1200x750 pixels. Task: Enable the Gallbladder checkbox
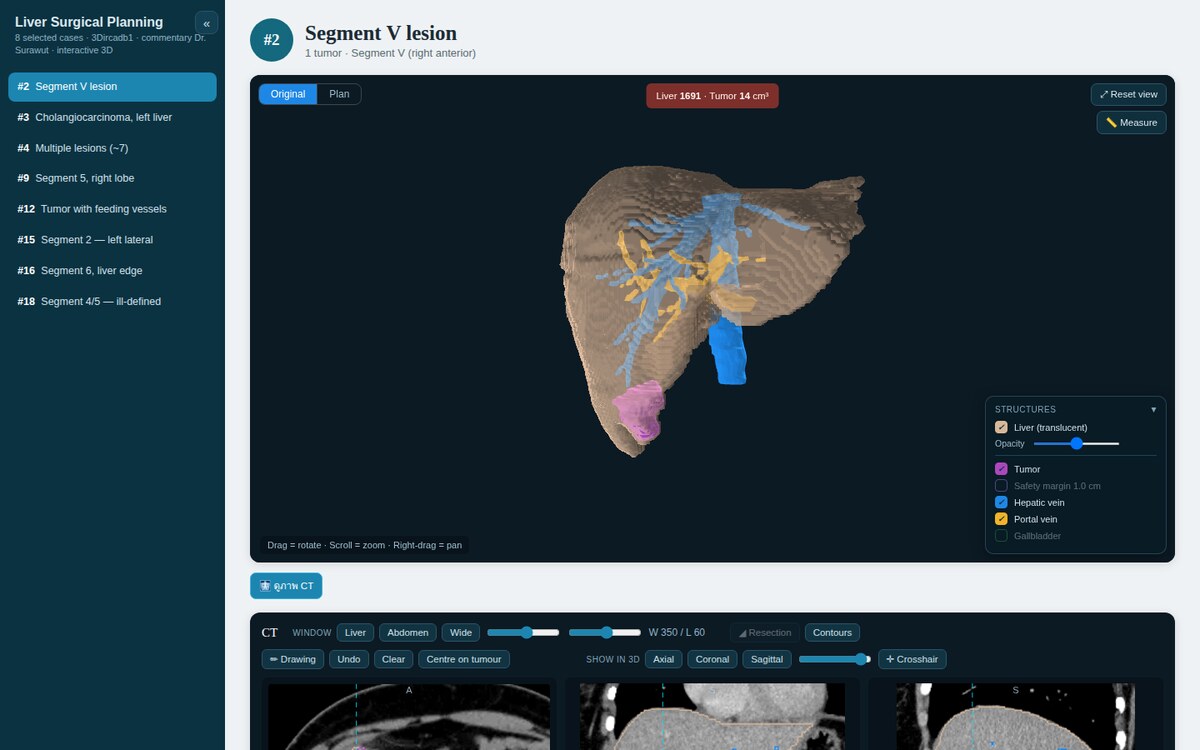pos(1001,536)
